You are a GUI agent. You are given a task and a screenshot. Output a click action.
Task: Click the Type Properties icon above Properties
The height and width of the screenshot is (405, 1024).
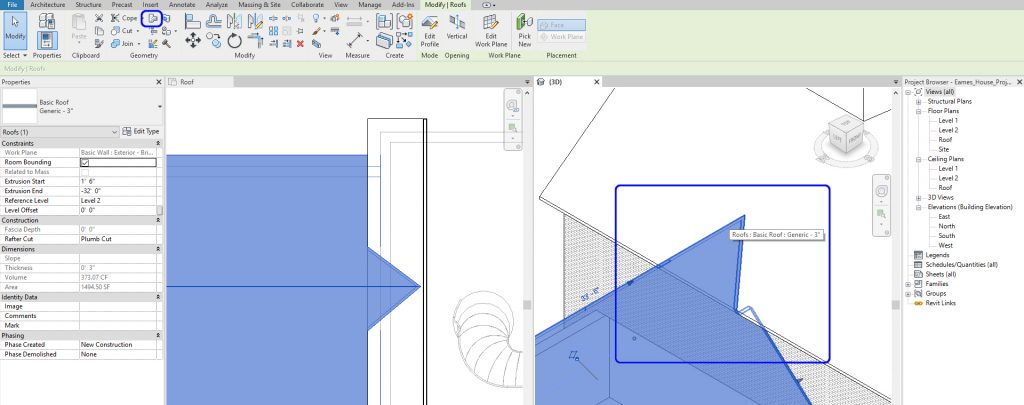click(47, 20)
